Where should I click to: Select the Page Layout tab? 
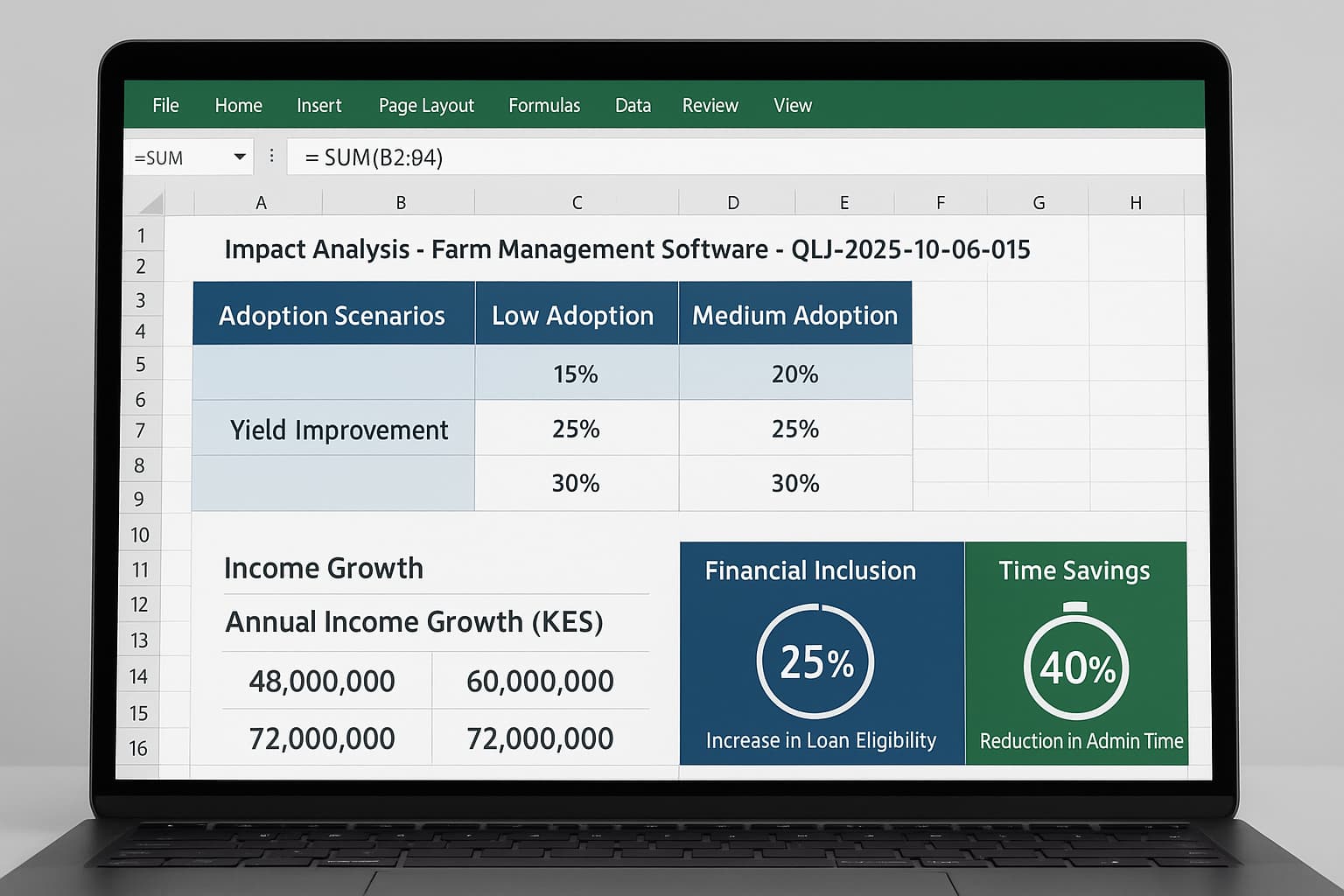(x=426, y=106)
